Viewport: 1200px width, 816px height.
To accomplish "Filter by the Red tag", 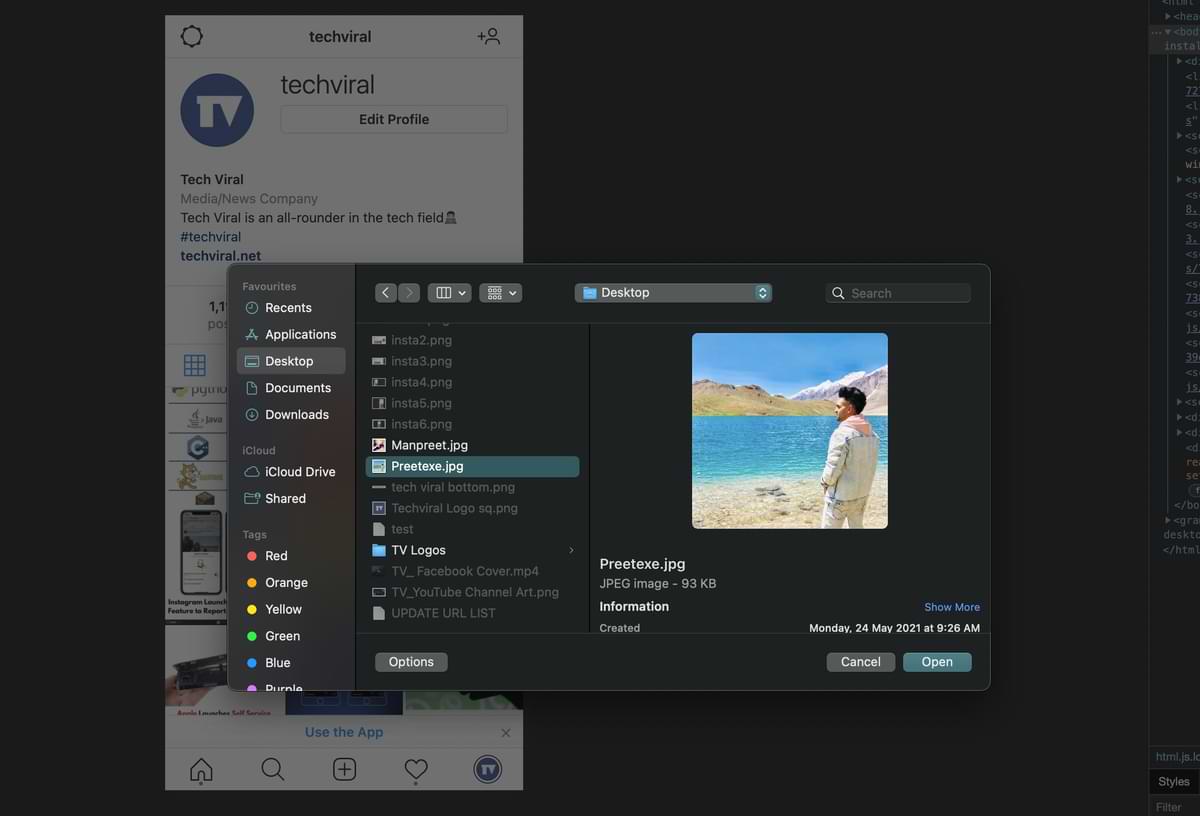I will (291, 556).
